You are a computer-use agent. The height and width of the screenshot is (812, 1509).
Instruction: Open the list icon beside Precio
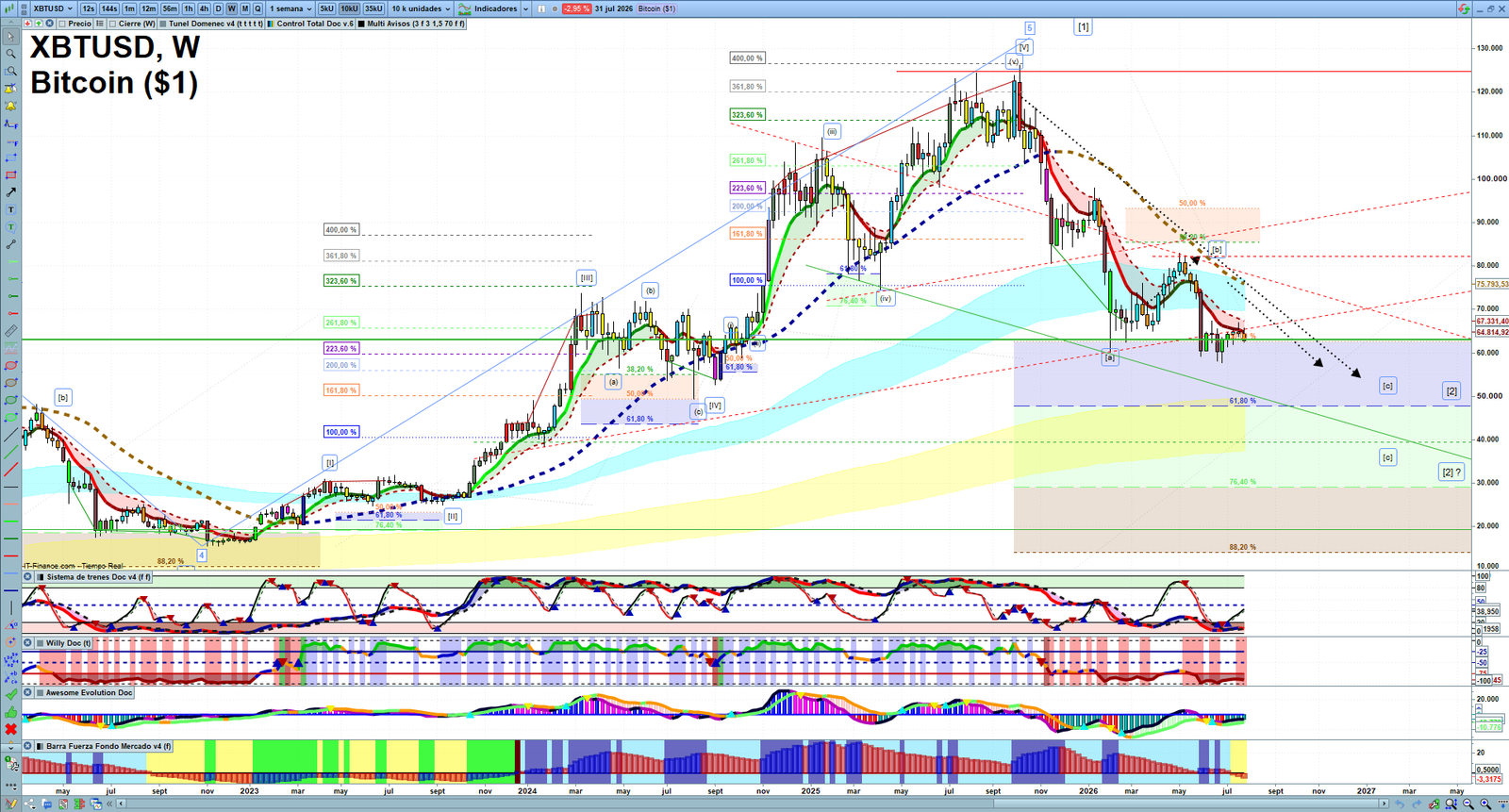100,24
